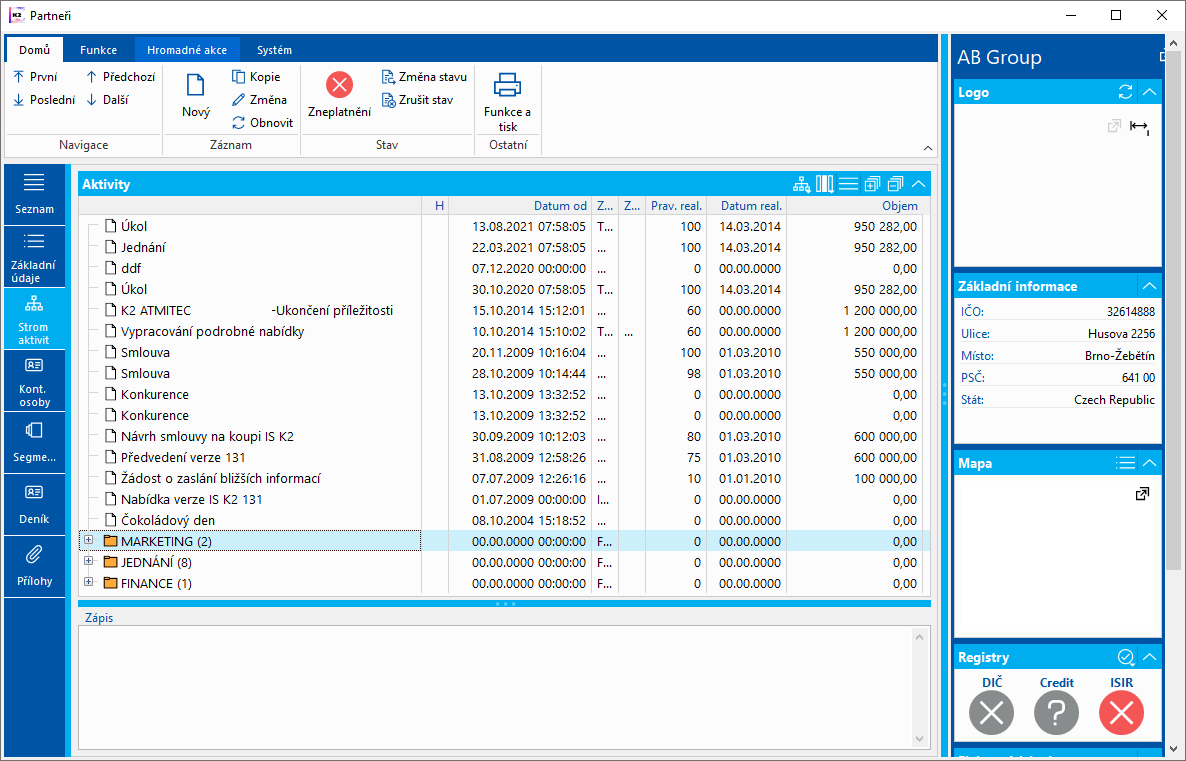Switch to the Funkce ribbon tab

(x=98, y=50)
